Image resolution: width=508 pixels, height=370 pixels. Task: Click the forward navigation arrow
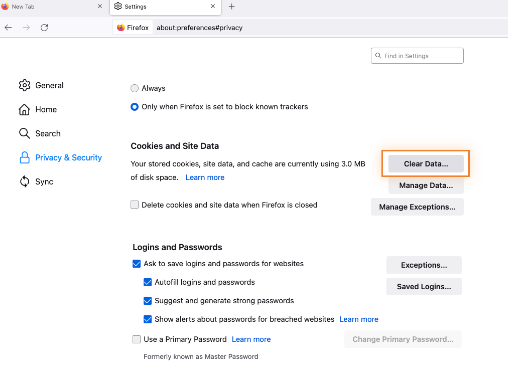pos(26,28)
